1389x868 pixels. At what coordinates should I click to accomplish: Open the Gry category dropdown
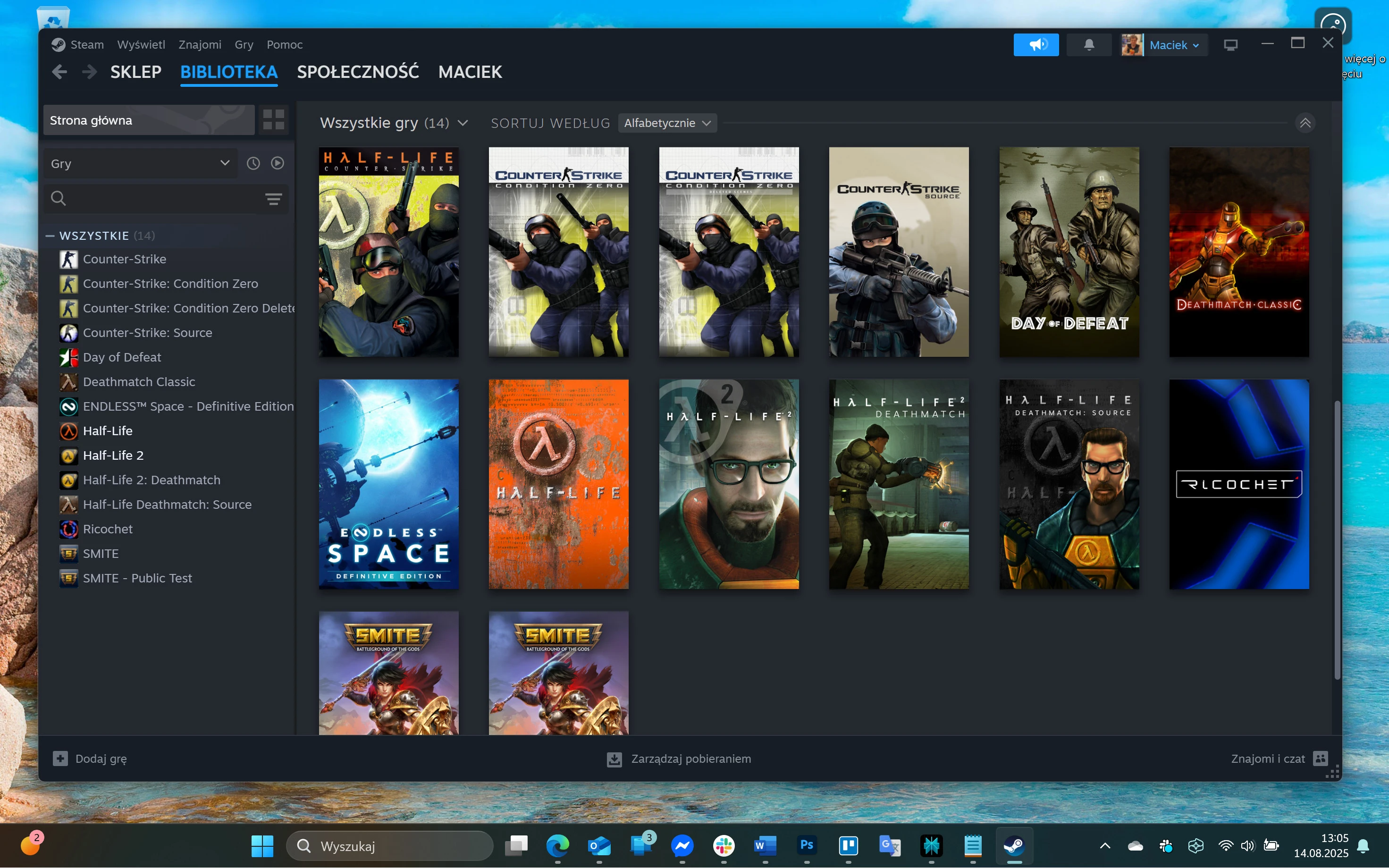[x=141, y=164]
